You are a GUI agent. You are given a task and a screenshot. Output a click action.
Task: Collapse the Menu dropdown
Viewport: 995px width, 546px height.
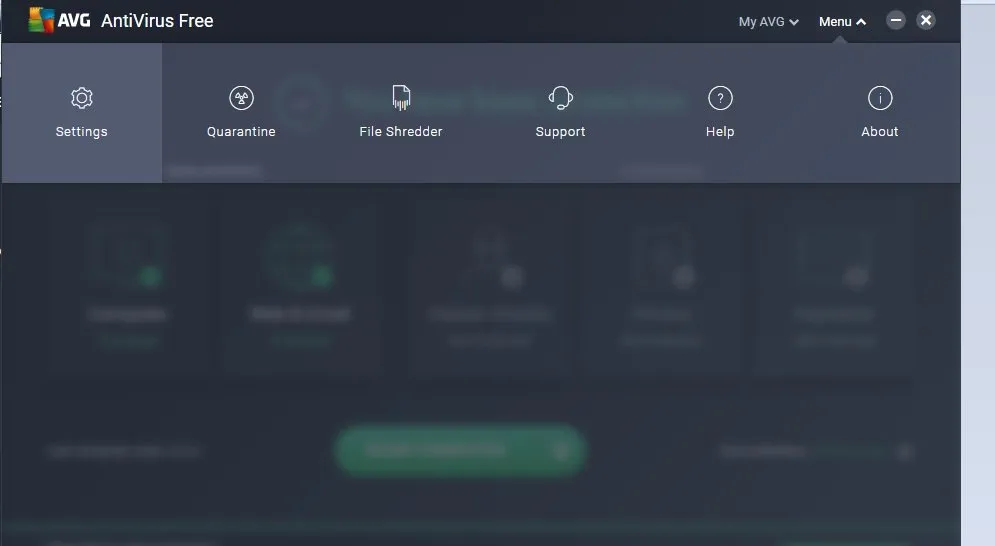coord(842,22)
